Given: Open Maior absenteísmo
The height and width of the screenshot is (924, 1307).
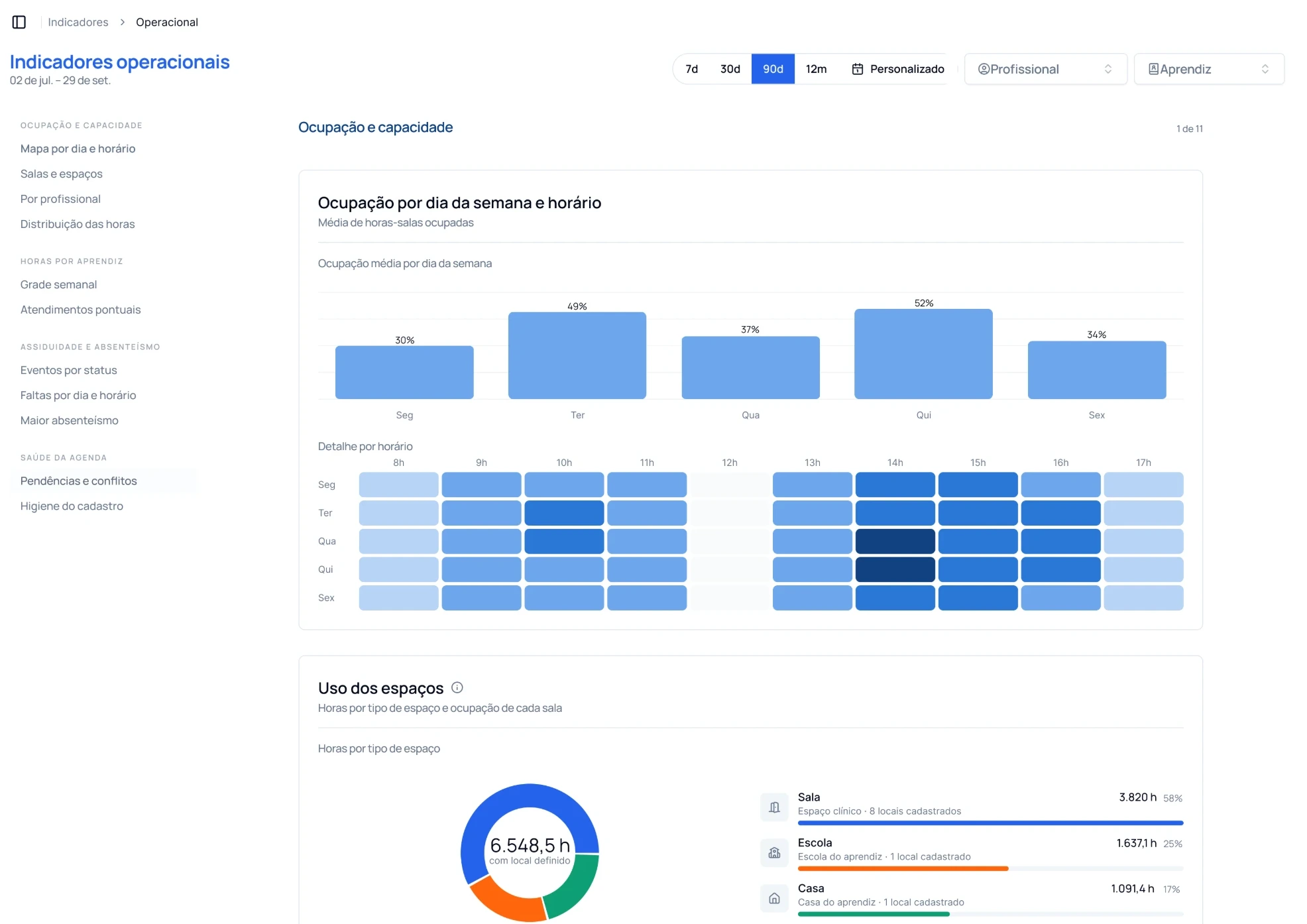Looking at the screenshot, I should click(70, 420).
